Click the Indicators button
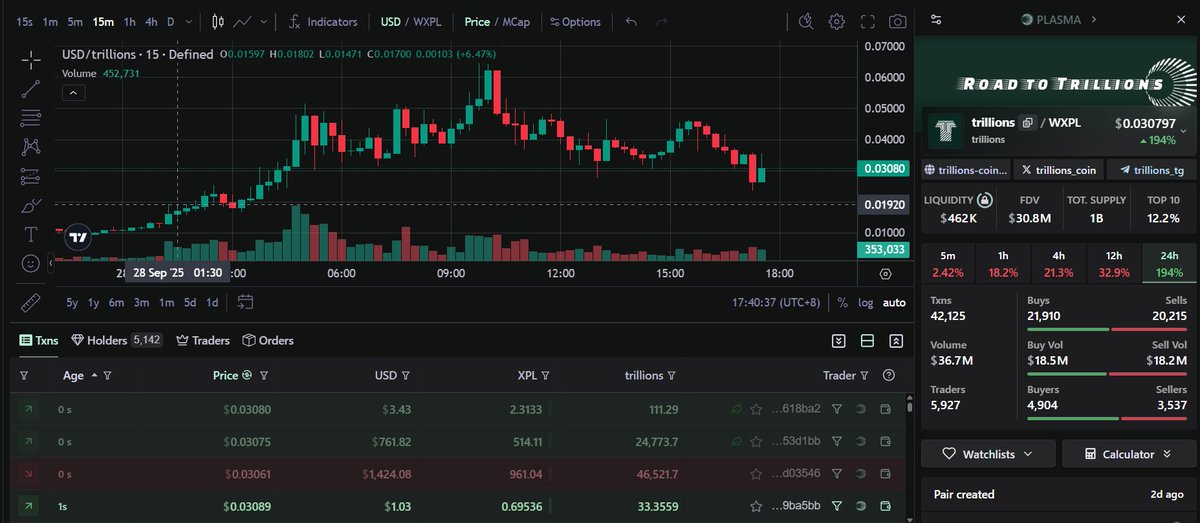This screenshot has width=1200, height=523. (323, 21)
